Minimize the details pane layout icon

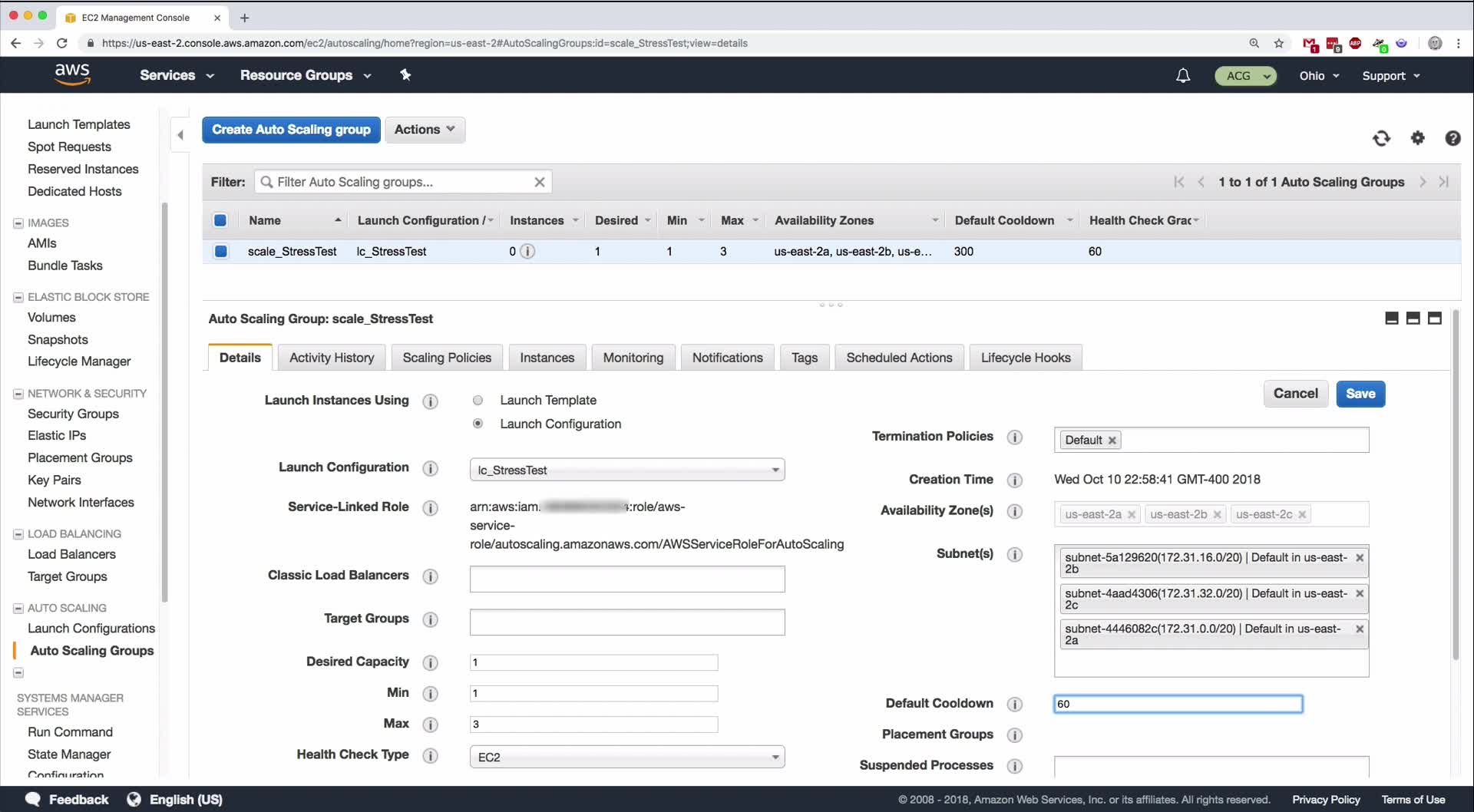[x=1391, y=319]
